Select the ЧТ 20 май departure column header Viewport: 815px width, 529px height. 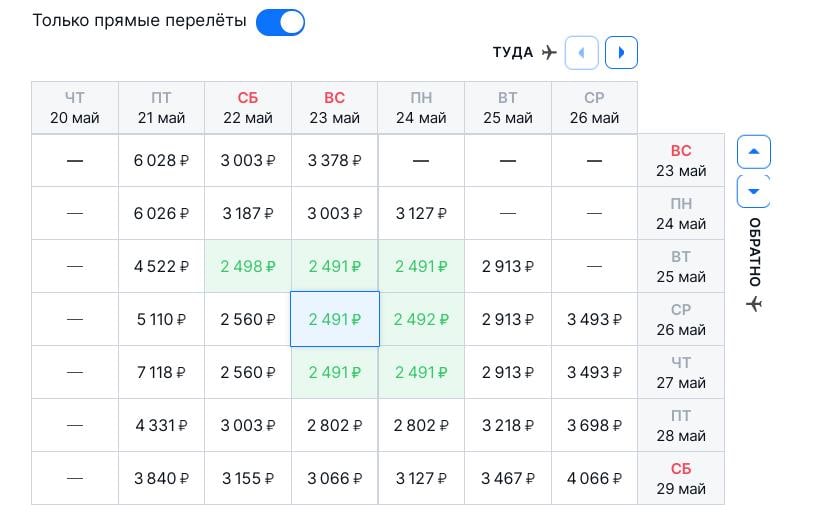point(75,108)
